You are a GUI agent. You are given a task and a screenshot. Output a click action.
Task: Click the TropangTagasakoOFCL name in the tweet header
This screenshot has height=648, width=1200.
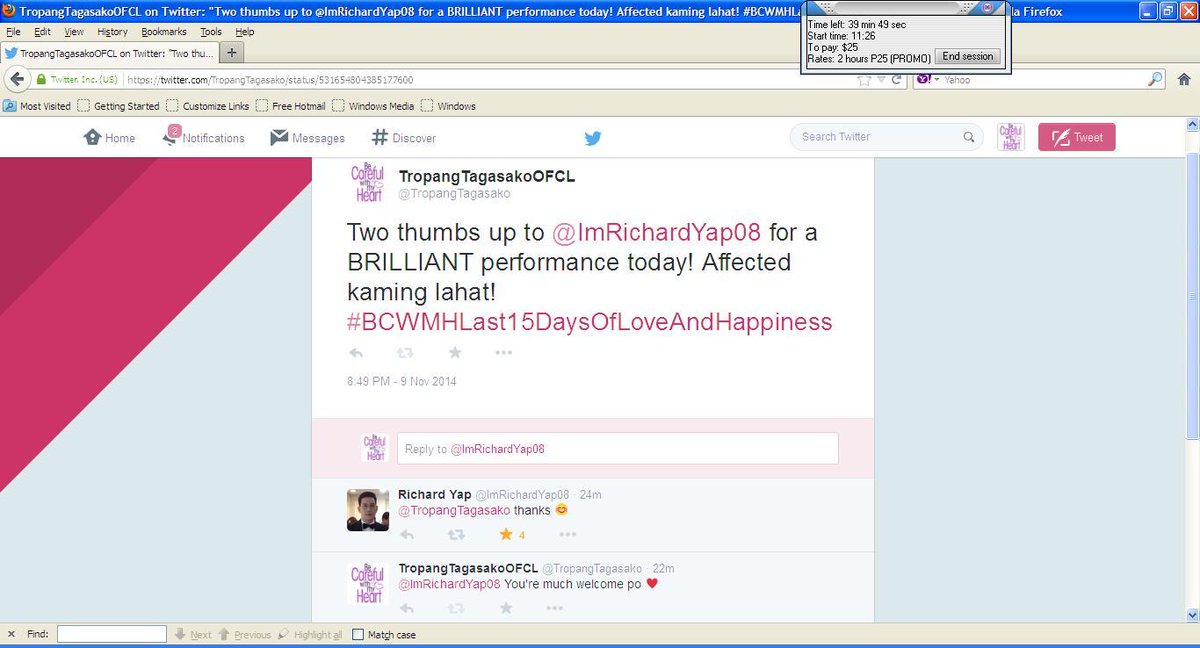(487, 176)
